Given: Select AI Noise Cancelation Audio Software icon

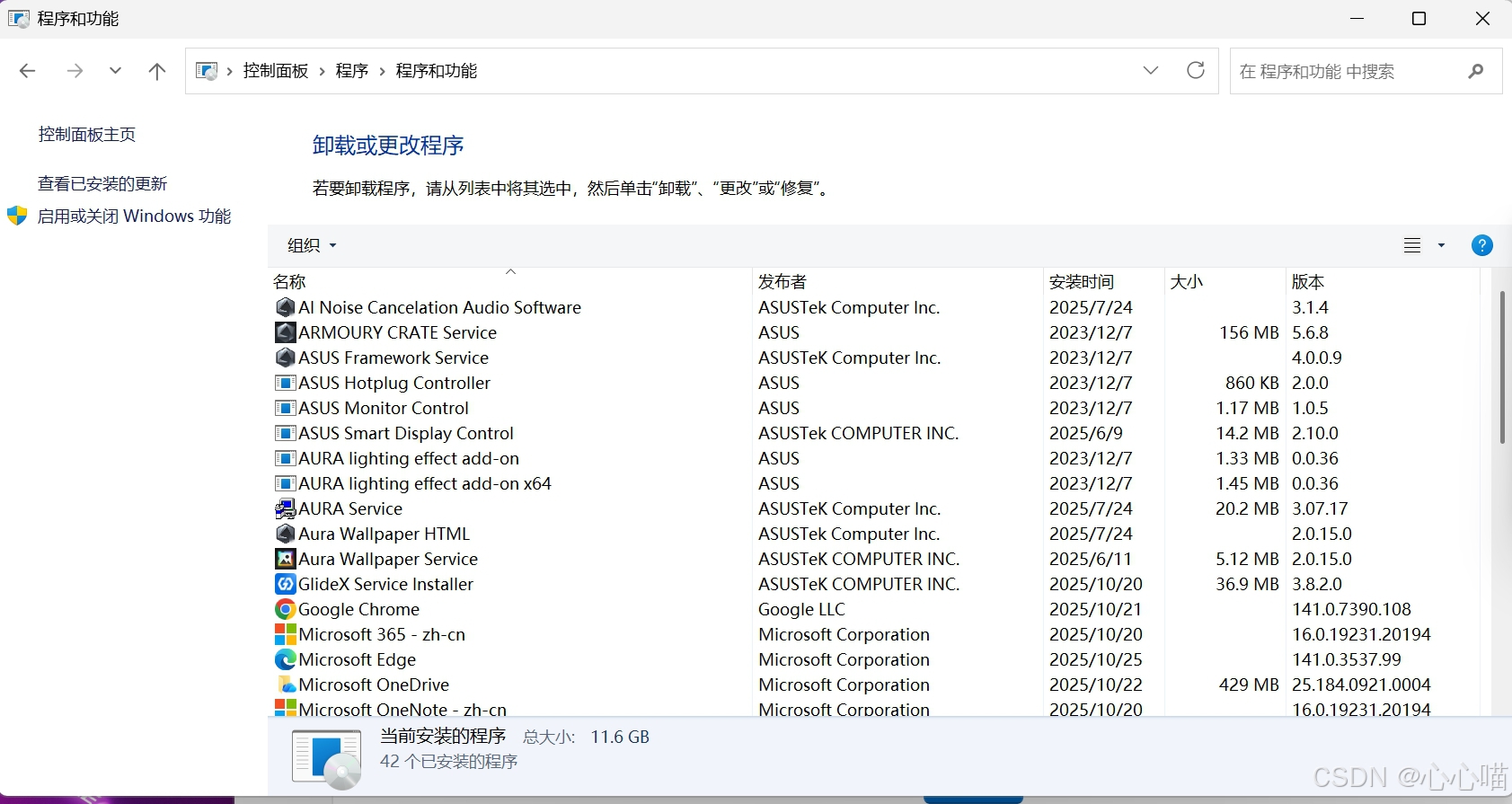Looking at the screenshot, I should (285, 307).
